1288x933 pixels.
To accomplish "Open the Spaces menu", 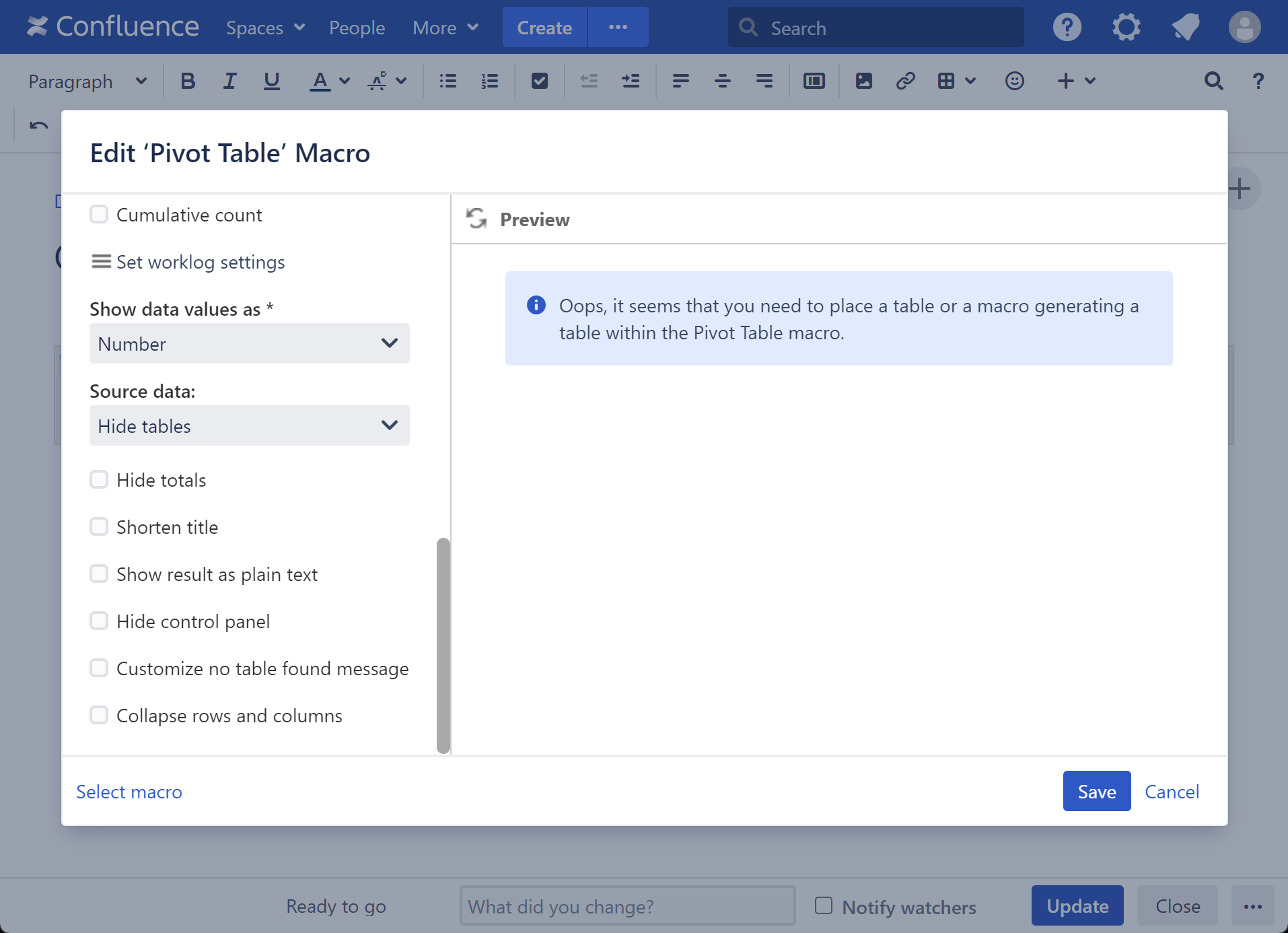I will pyautogui.click(x=265, y=28).
